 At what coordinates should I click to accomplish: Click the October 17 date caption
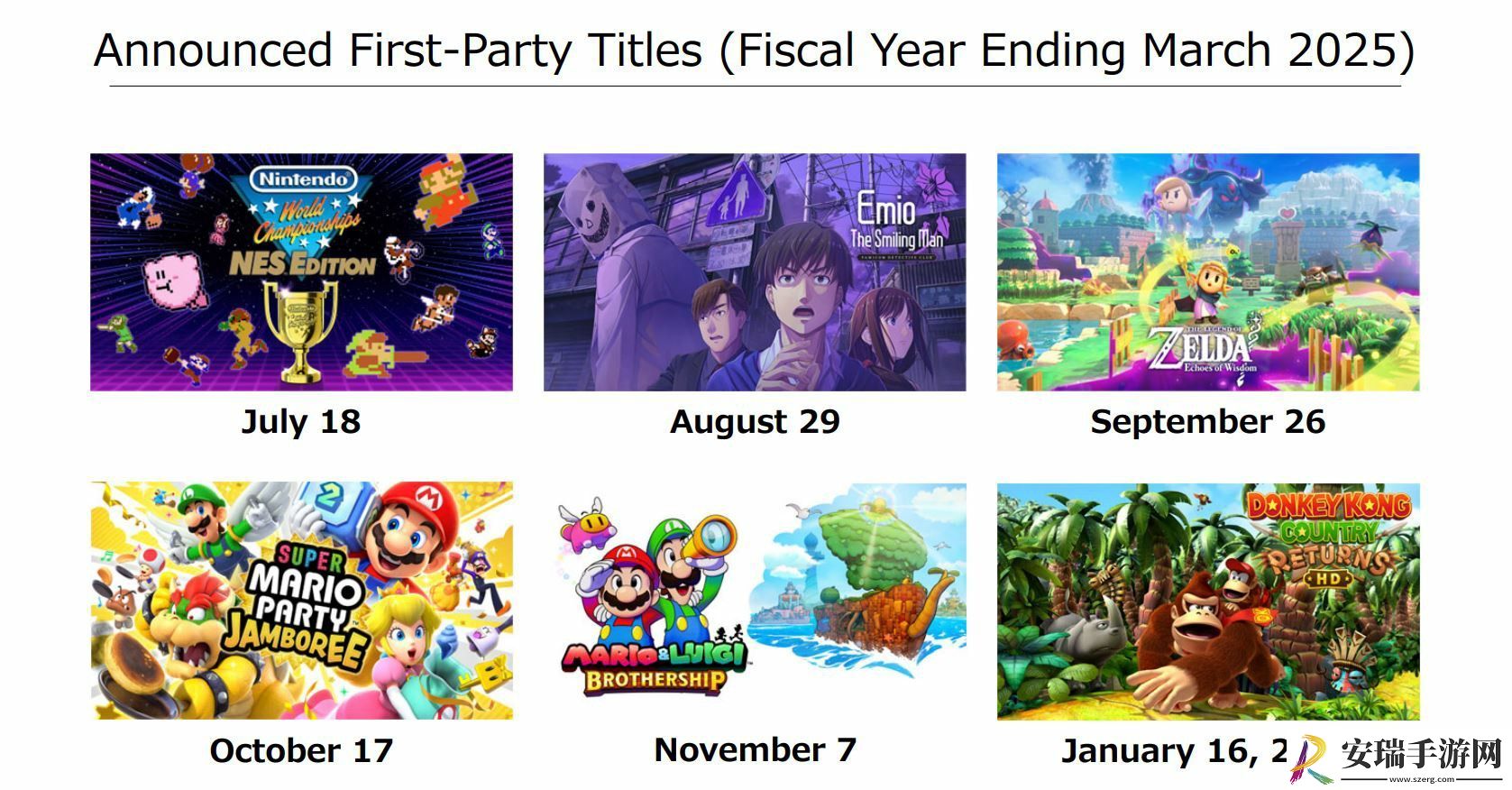click(x=301, y=750)
